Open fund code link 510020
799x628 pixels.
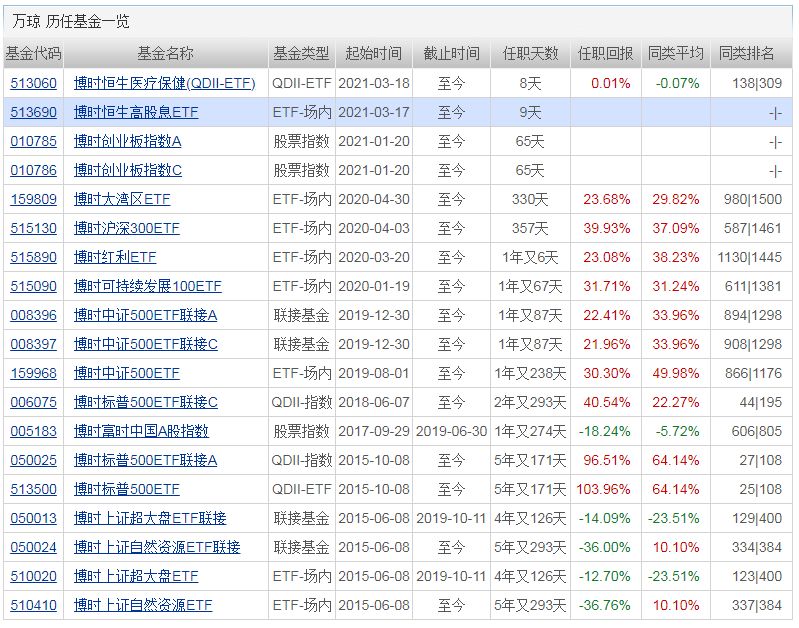point(33,577)
